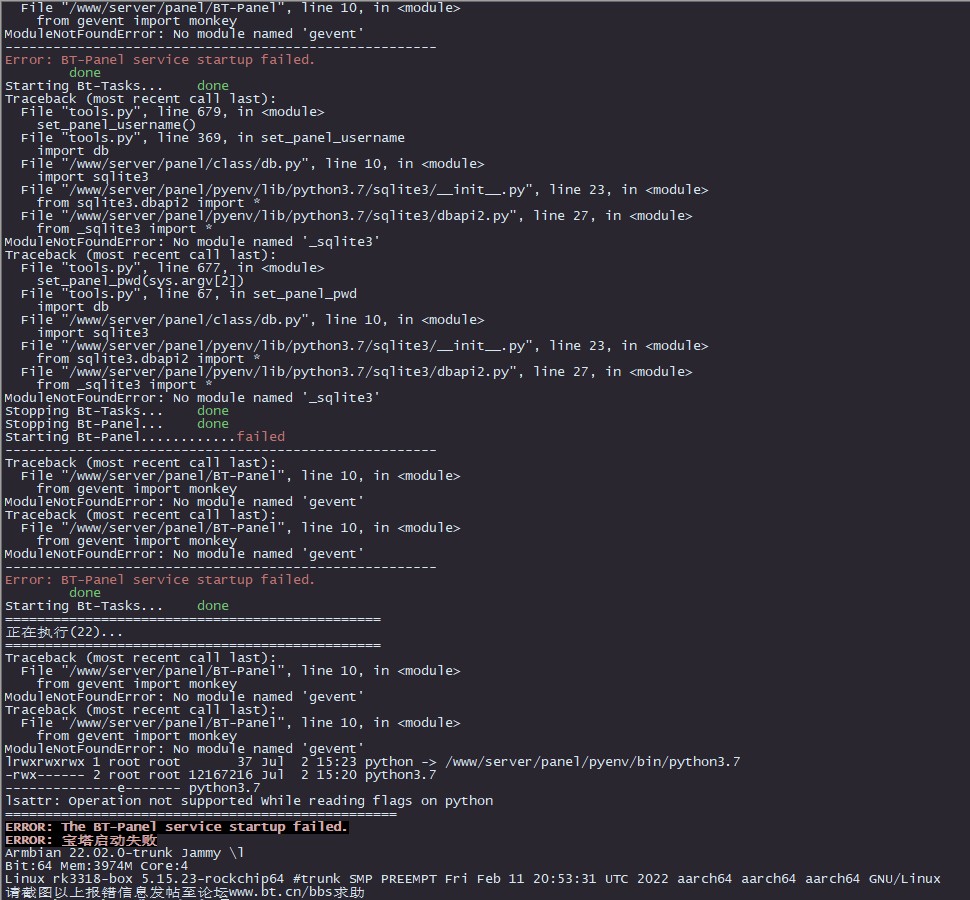This screenshot has width=970, height=900.
Task: Click 'File "tools.py", line 677, in <module>'
Action: 172,268
